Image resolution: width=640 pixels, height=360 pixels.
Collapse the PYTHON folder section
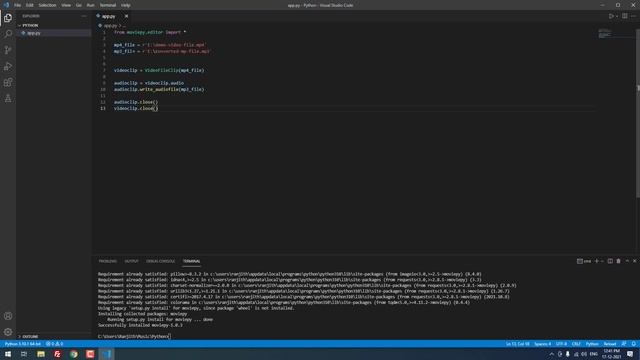click(x=30, y=25)
